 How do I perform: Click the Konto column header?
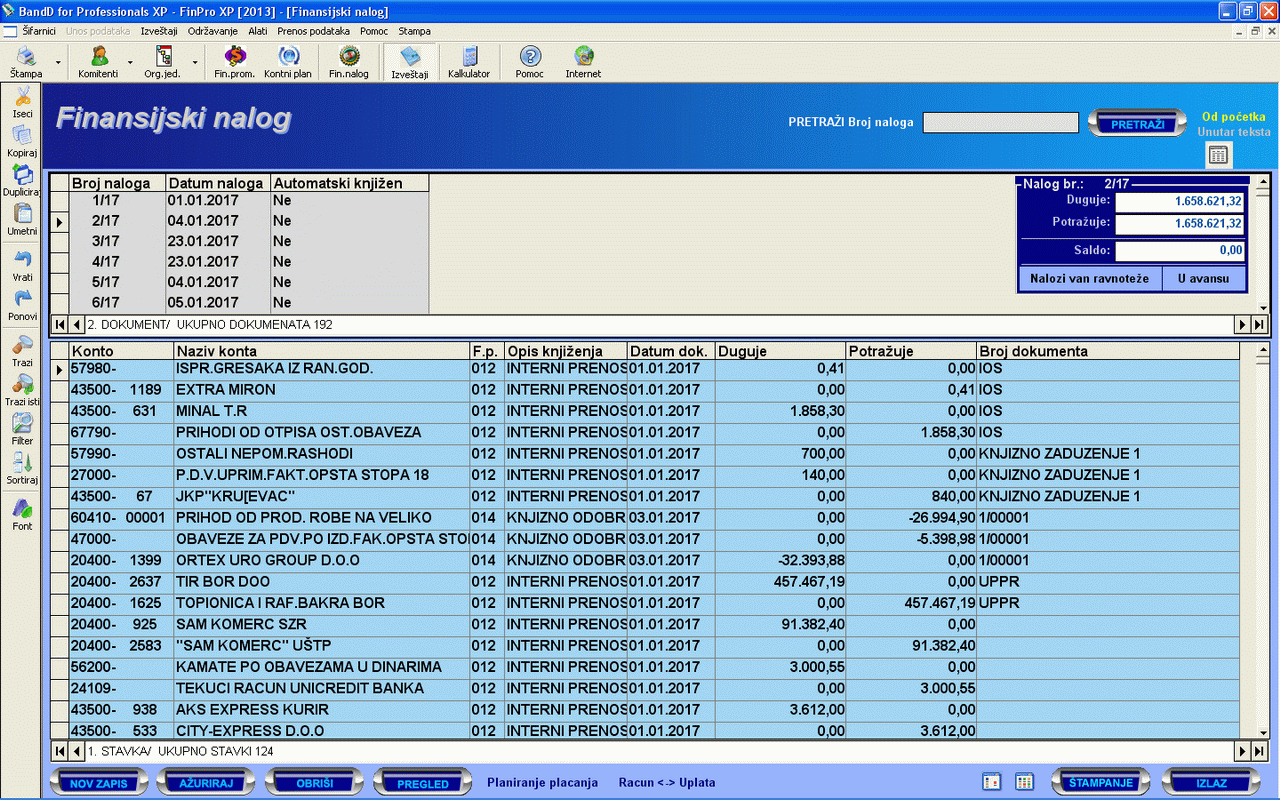pyautogui.click(x=122, y=351)
